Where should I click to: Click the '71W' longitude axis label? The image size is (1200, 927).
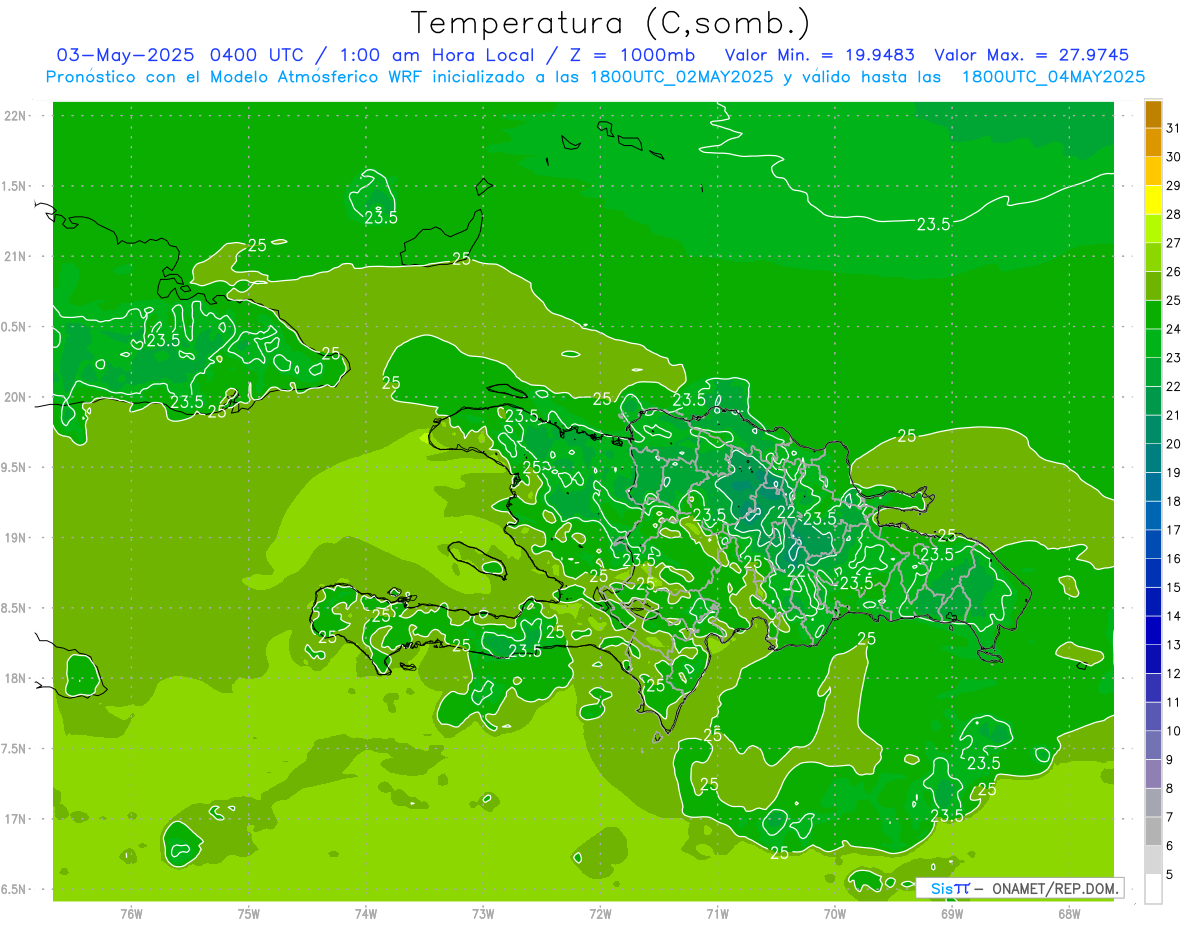(x=717, y=914)
